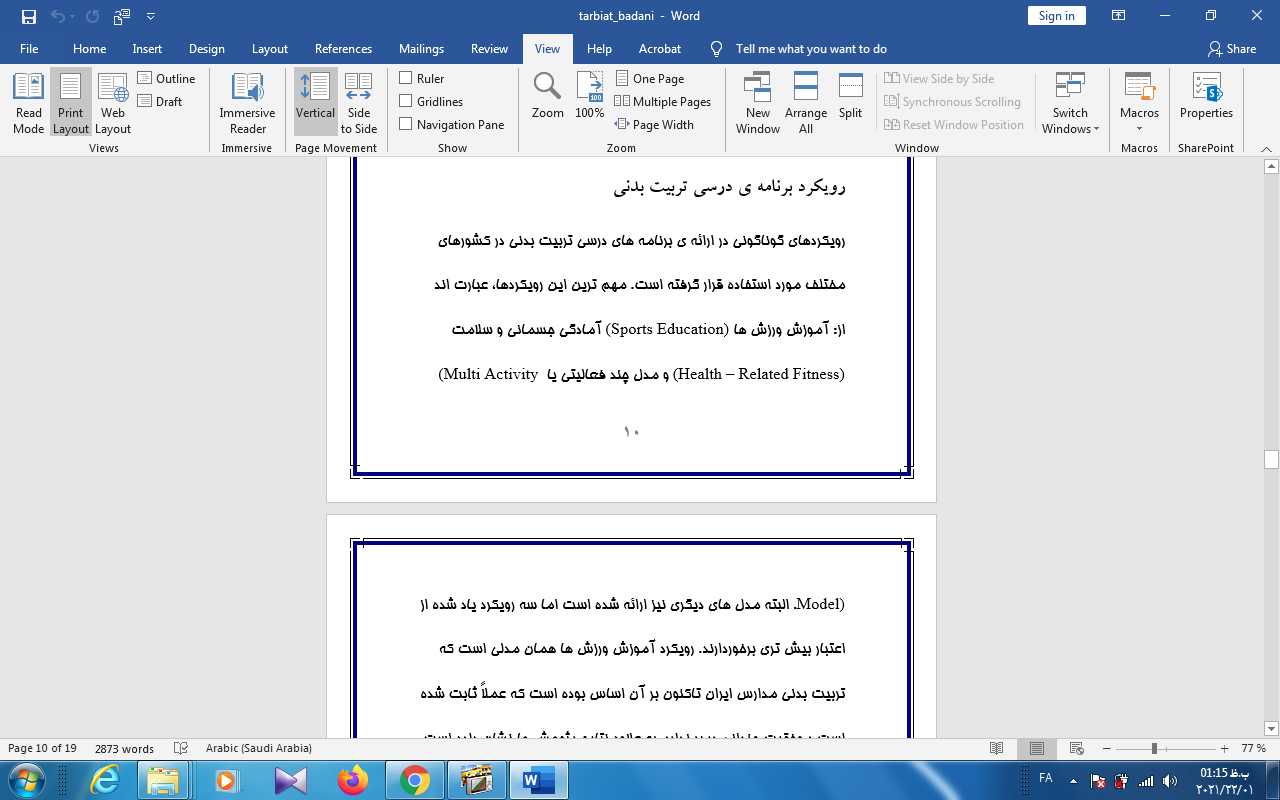1280x800 pixels.
Task: Set zoom with Page Width button
Action: [x=654, y=124]
